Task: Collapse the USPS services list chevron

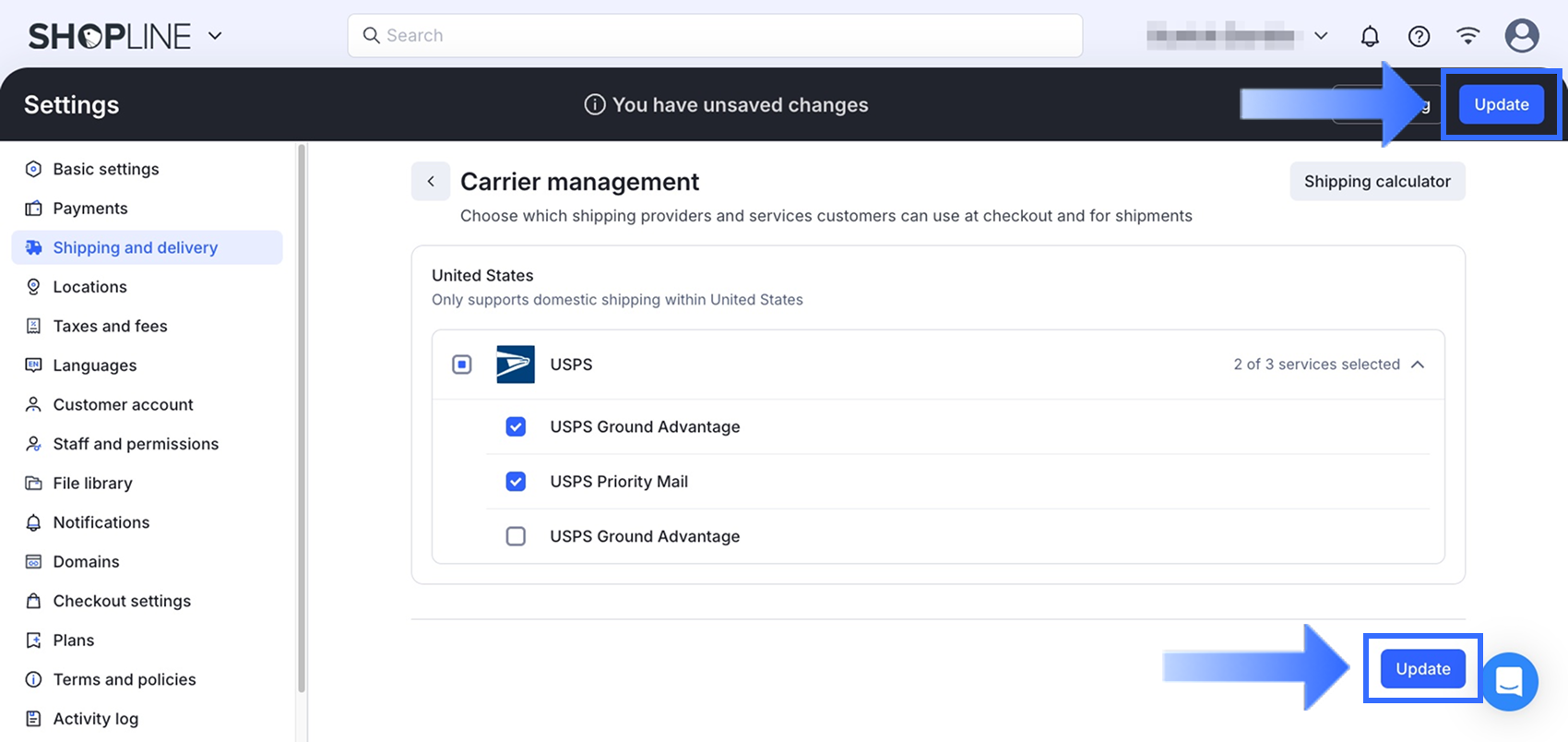Action: 1418,365
